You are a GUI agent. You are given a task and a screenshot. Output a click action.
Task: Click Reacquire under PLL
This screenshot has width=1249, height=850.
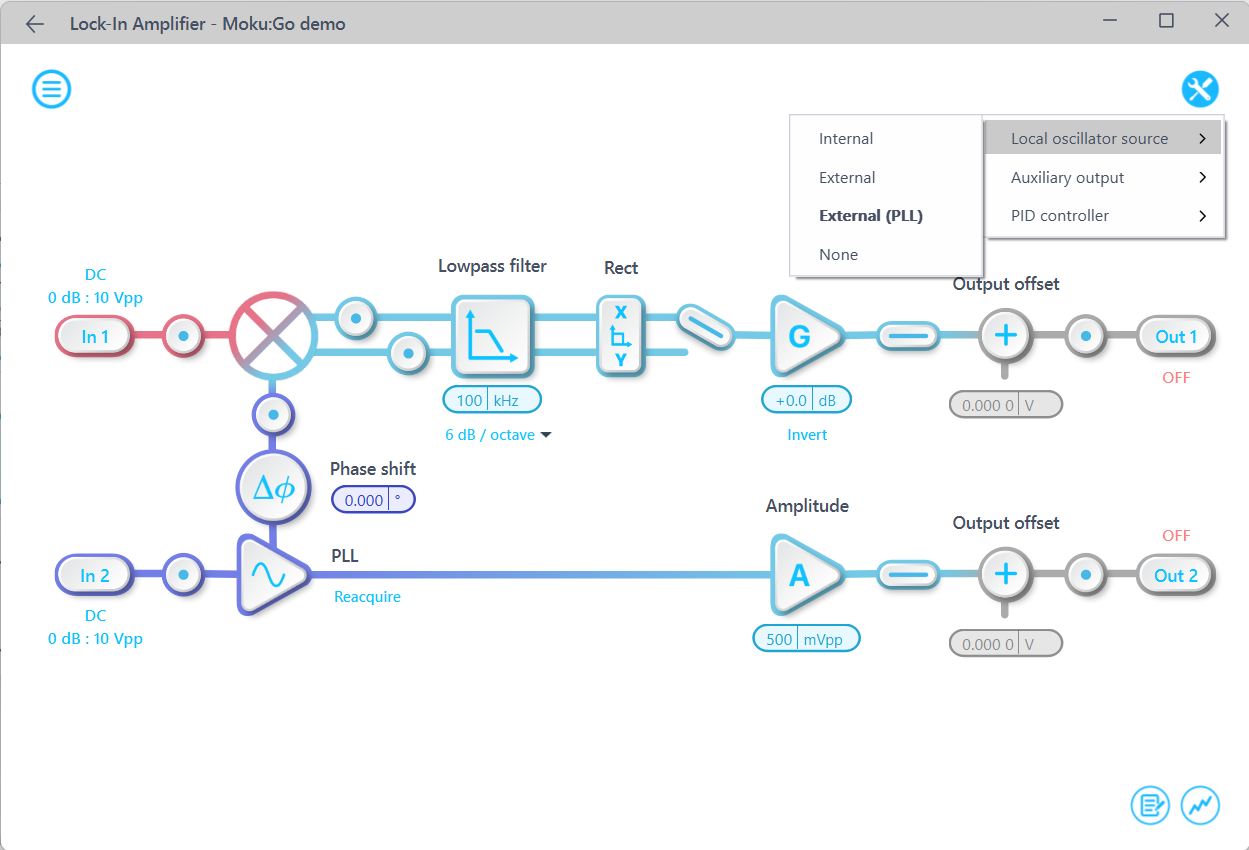tap(367, 597)
